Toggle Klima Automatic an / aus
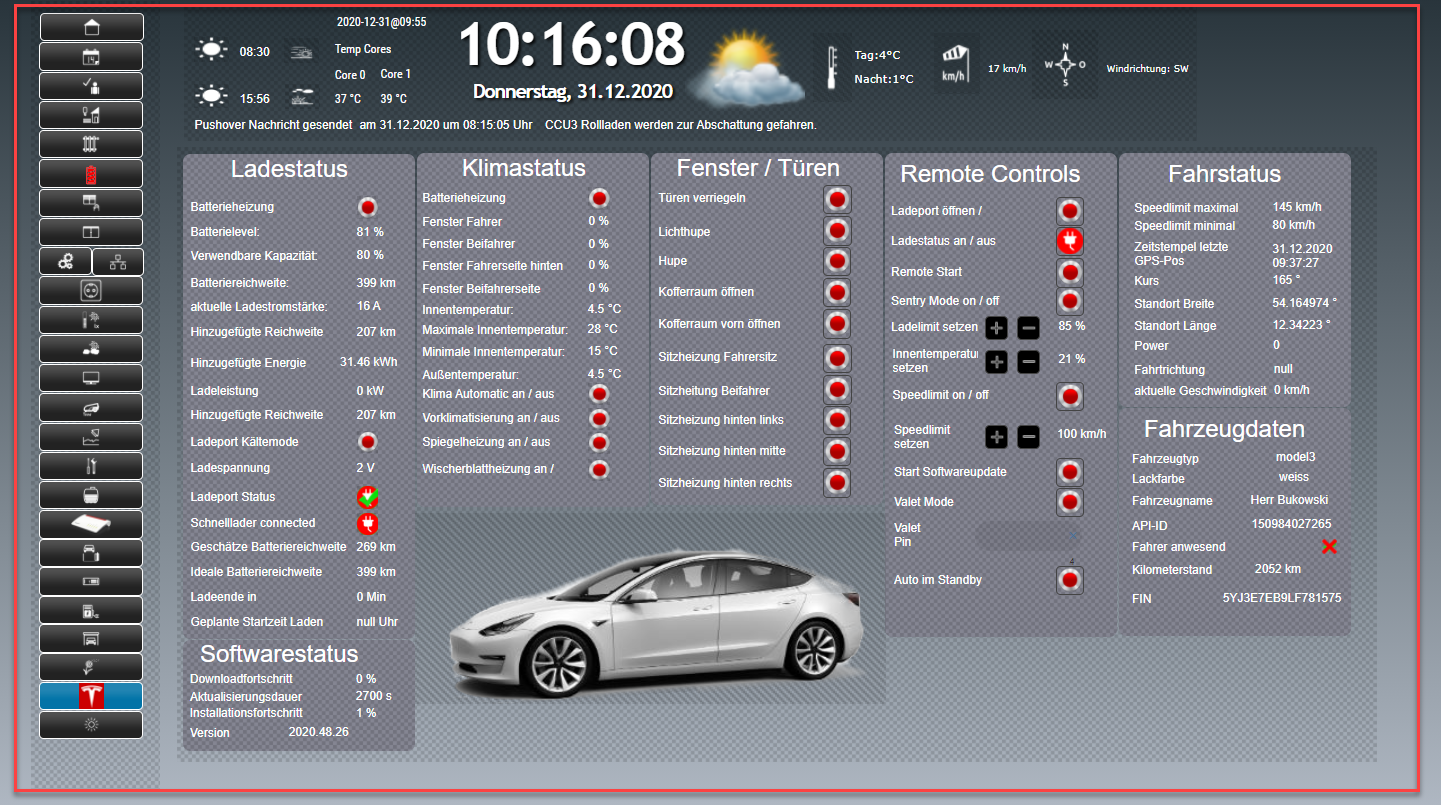 click(599, 394)
